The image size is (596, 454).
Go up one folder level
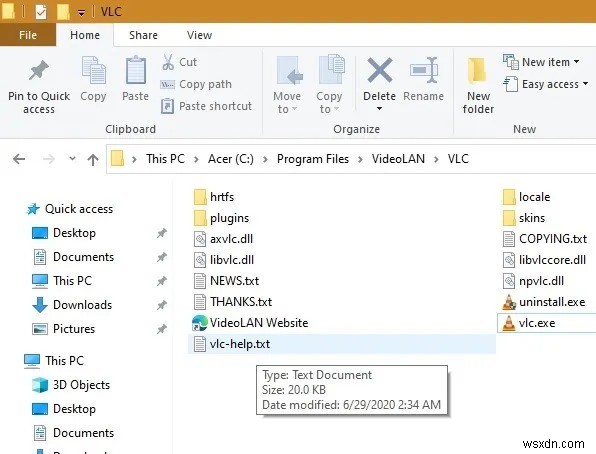point(93,159)
